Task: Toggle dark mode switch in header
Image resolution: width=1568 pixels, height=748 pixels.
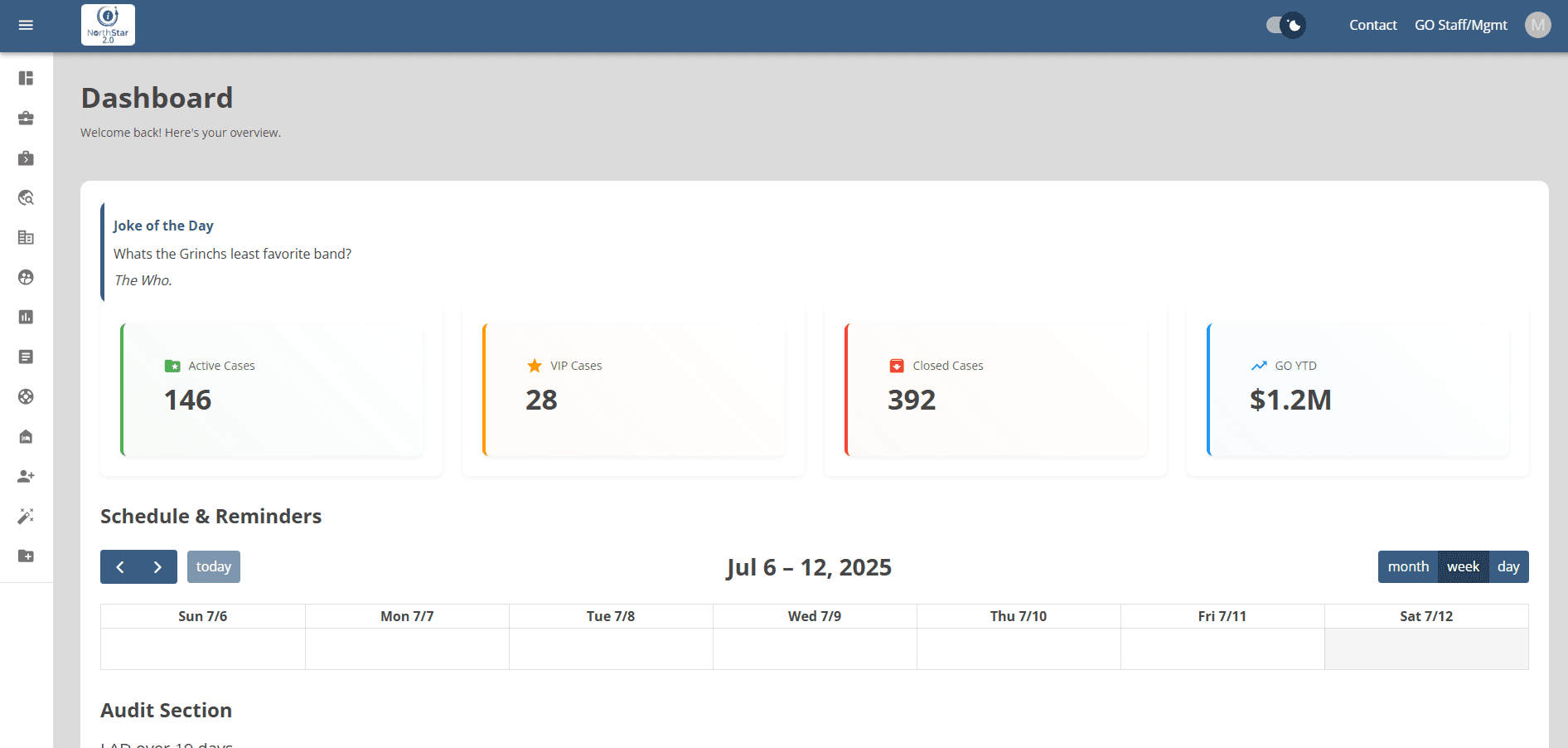Action: coord(1285,25)
